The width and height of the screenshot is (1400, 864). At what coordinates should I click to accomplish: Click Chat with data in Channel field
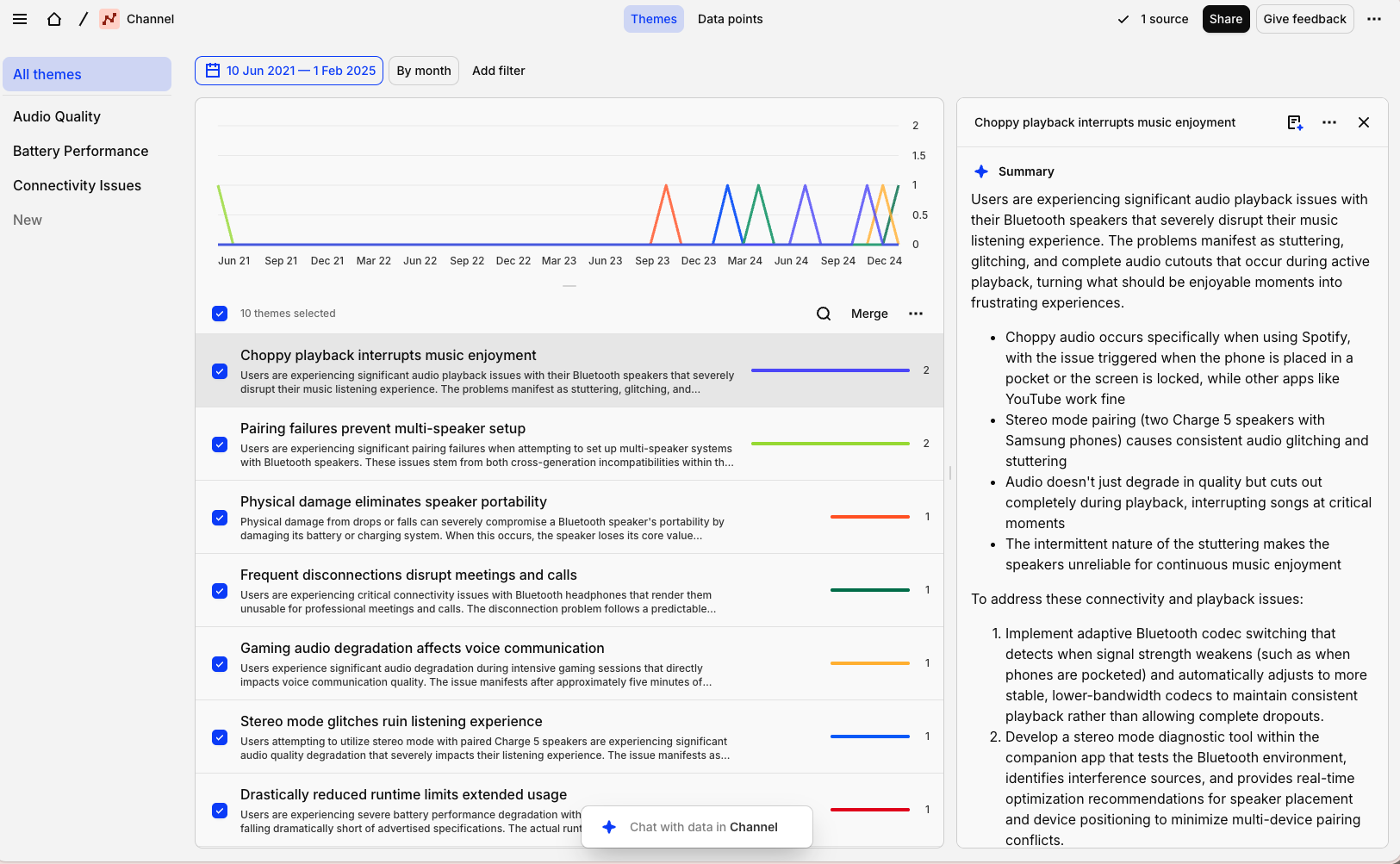[x=697, y=827]
